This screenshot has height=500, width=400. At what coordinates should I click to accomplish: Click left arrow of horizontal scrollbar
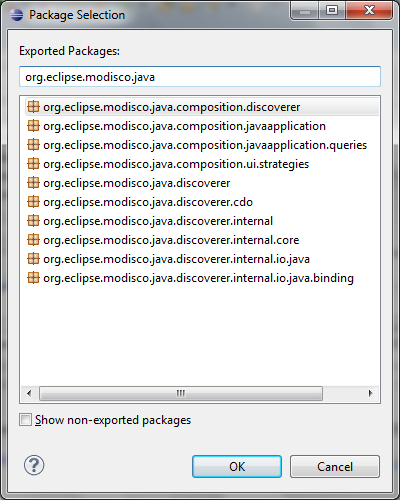tap(29, 393)
